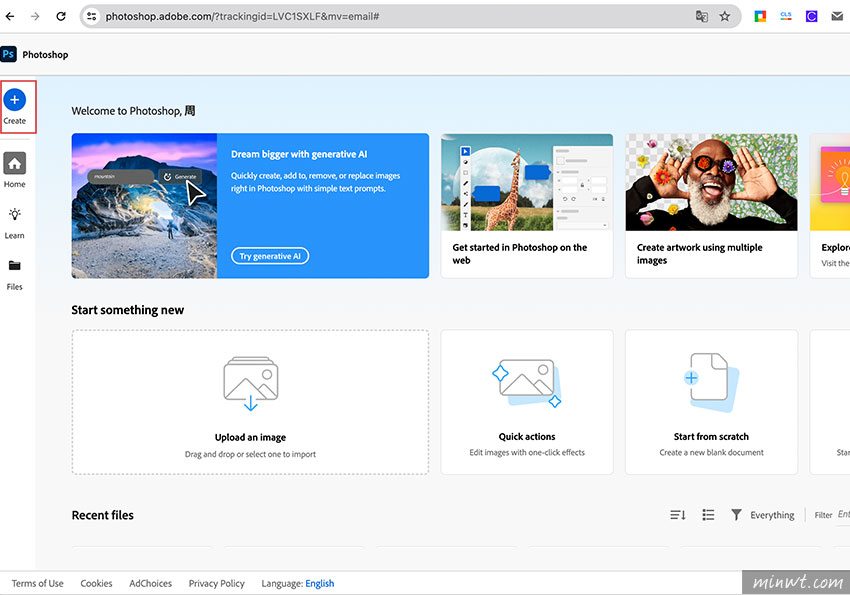Open the Cookies footer link
The height and width of the screenshot is (595, 850).
96,583
